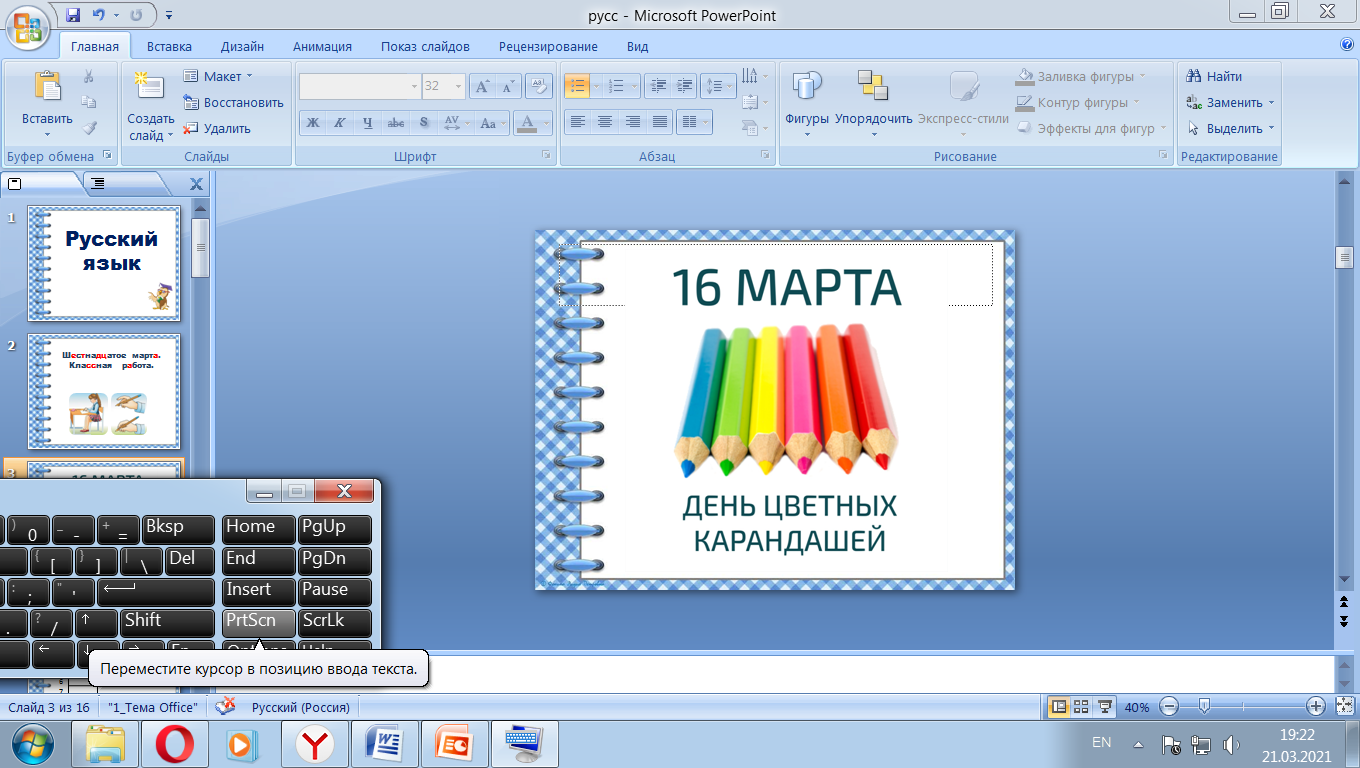Toggle bulleted list formatting
The image size is (1360, 768).
577,87
